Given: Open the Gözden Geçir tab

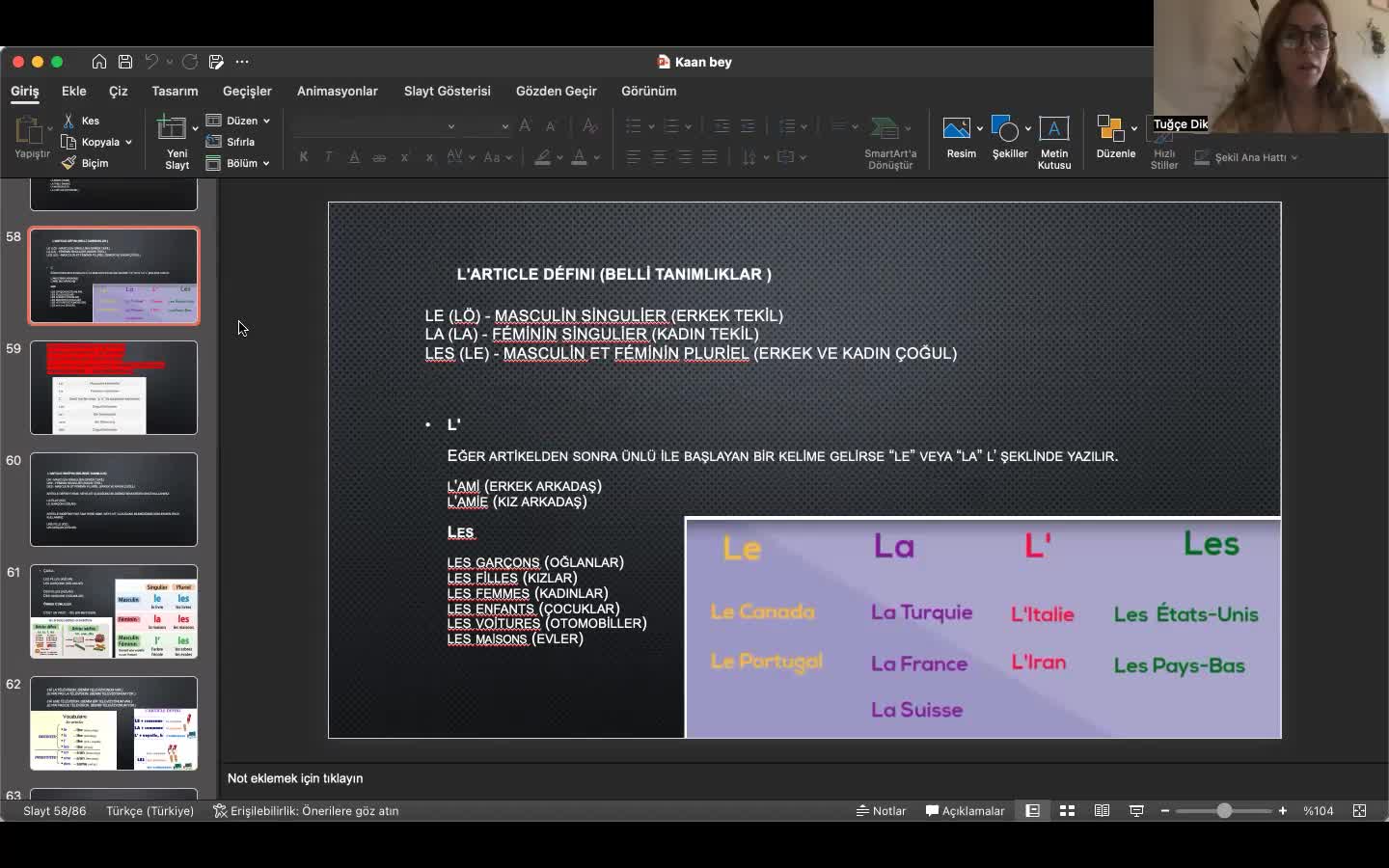Looking at the screenshot, I should tap(557, 91).
